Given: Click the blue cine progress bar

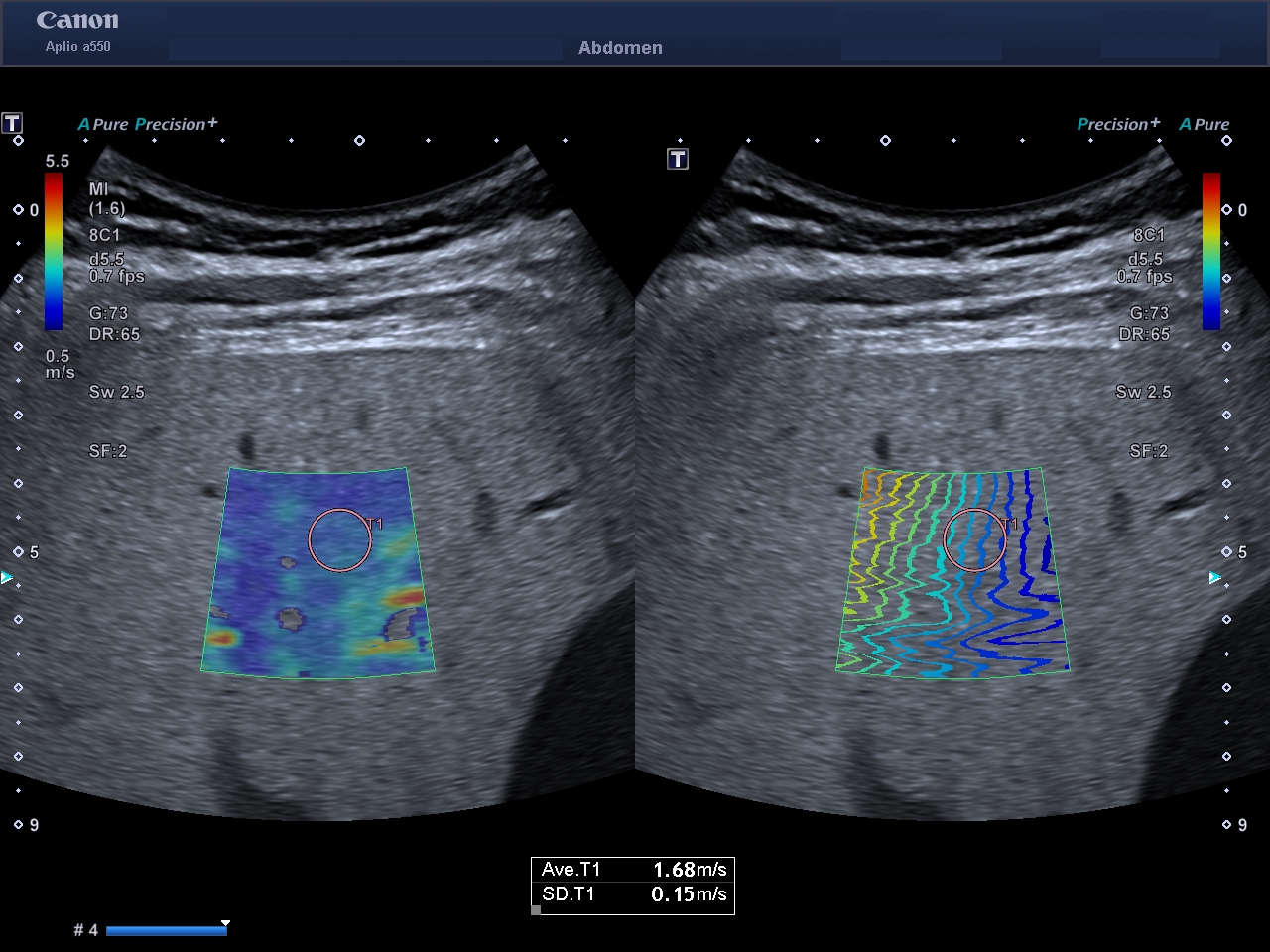Looking at the screenshot, I should 167,930.
